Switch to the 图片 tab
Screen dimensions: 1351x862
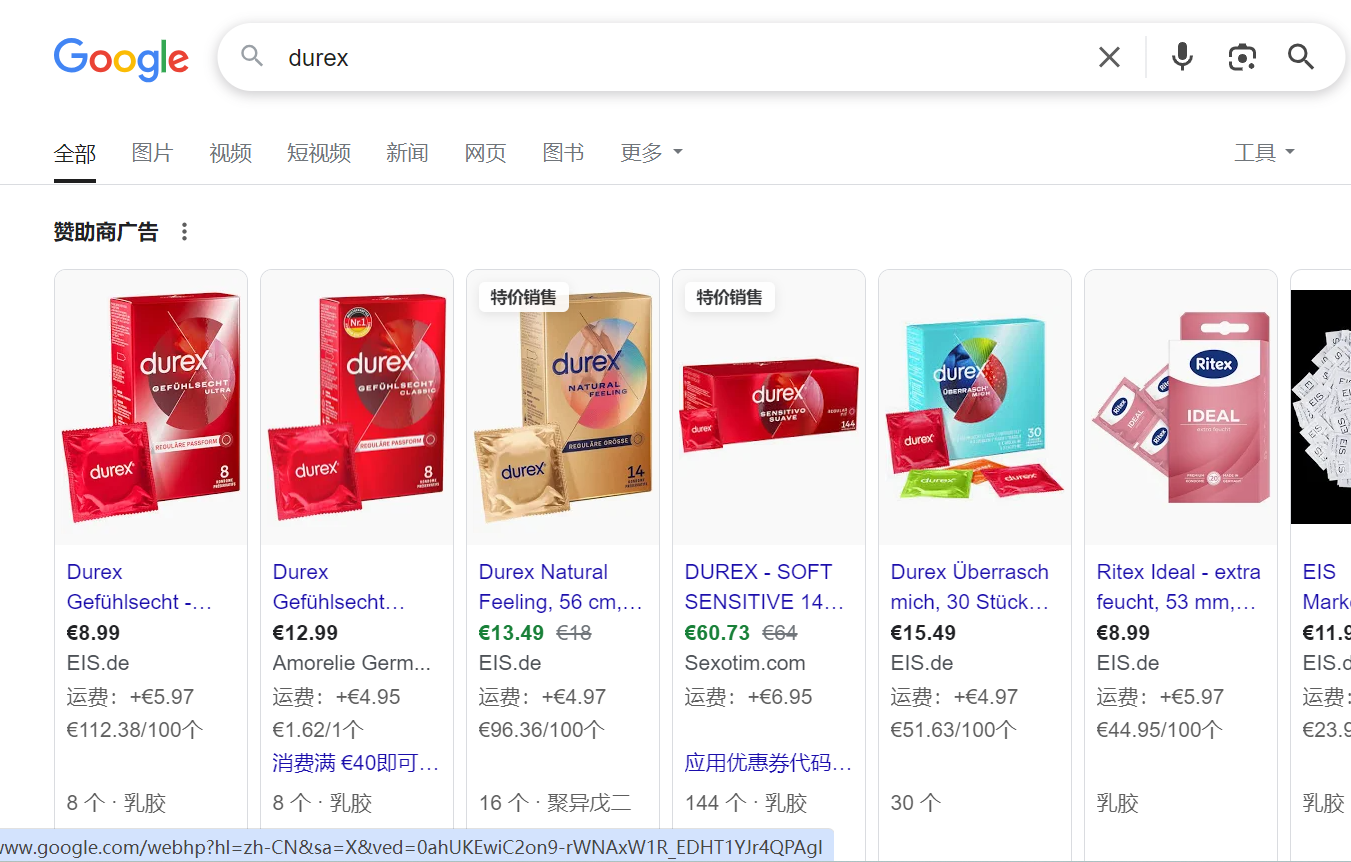[152, 153]
